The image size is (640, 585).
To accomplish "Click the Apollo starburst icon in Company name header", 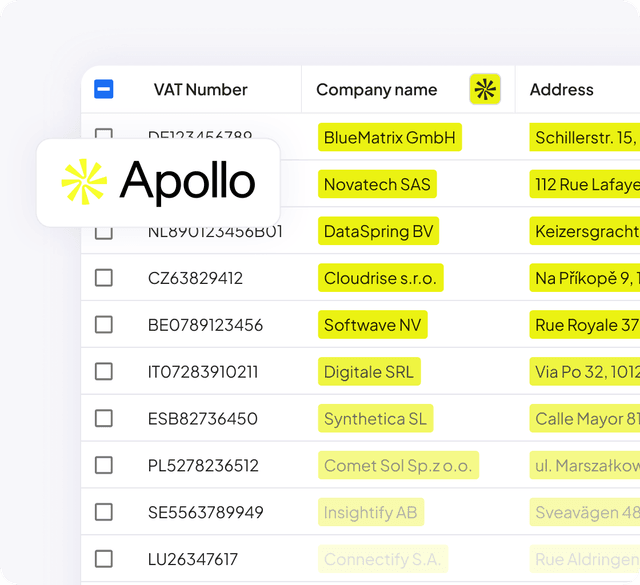I will (484, 89).
